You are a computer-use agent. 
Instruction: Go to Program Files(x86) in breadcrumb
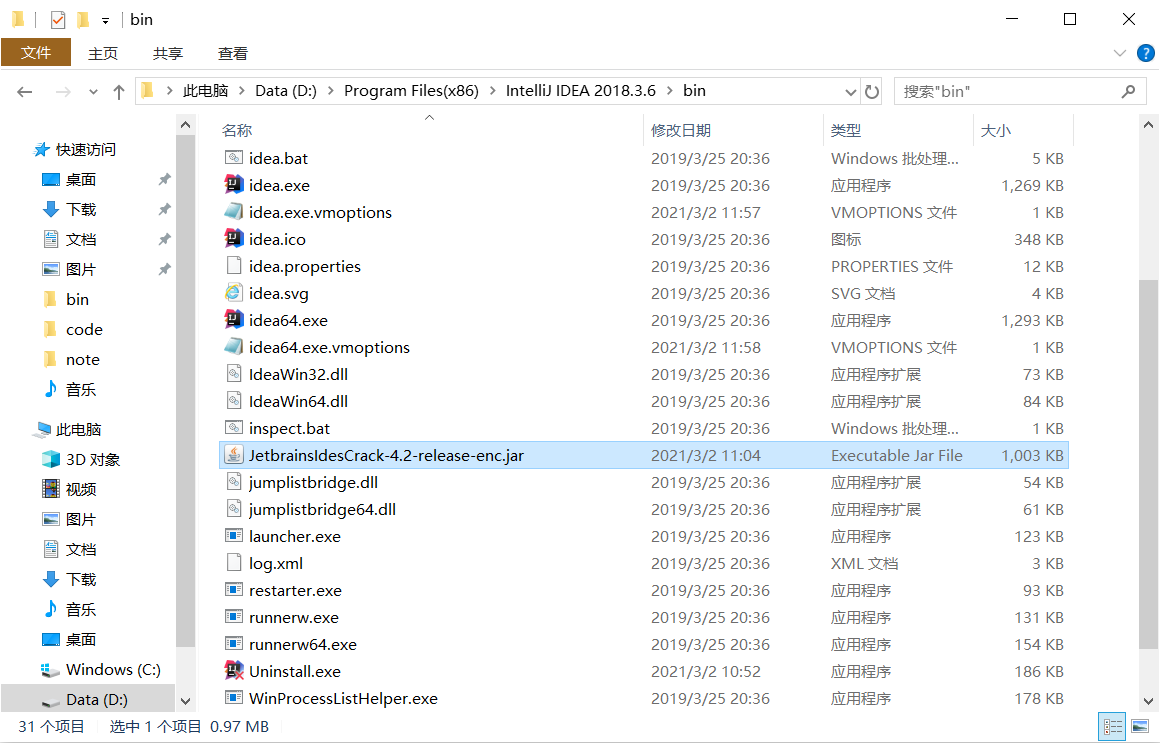pyautogui.click(x=411, y=91)
